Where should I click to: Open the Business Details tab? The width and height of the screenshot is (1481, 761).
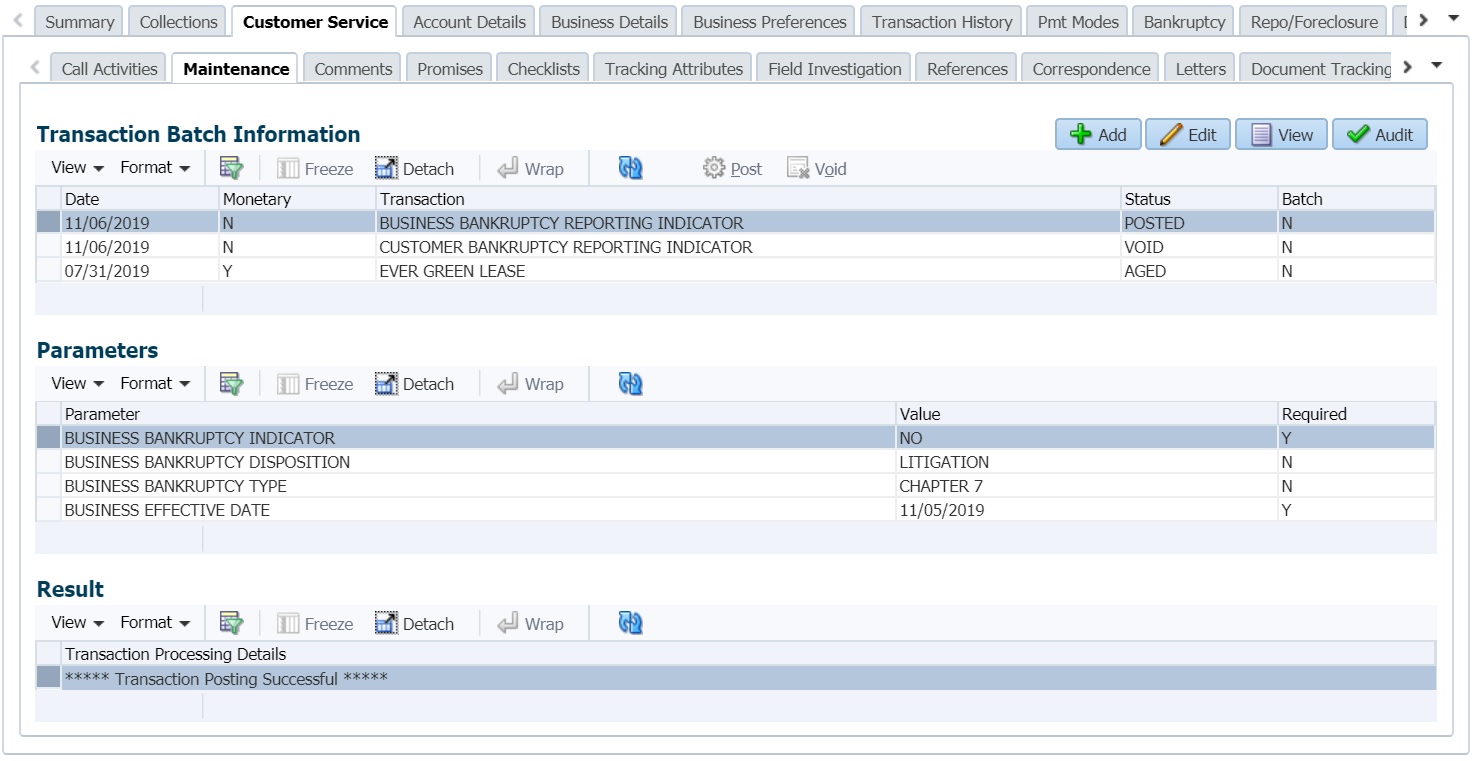pos(609,22)
